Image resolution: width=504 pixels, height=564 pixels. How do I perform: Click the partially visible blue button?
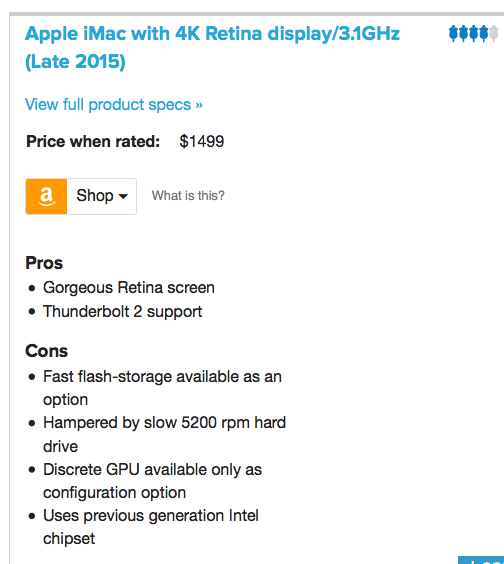click(x=481, y=560)
